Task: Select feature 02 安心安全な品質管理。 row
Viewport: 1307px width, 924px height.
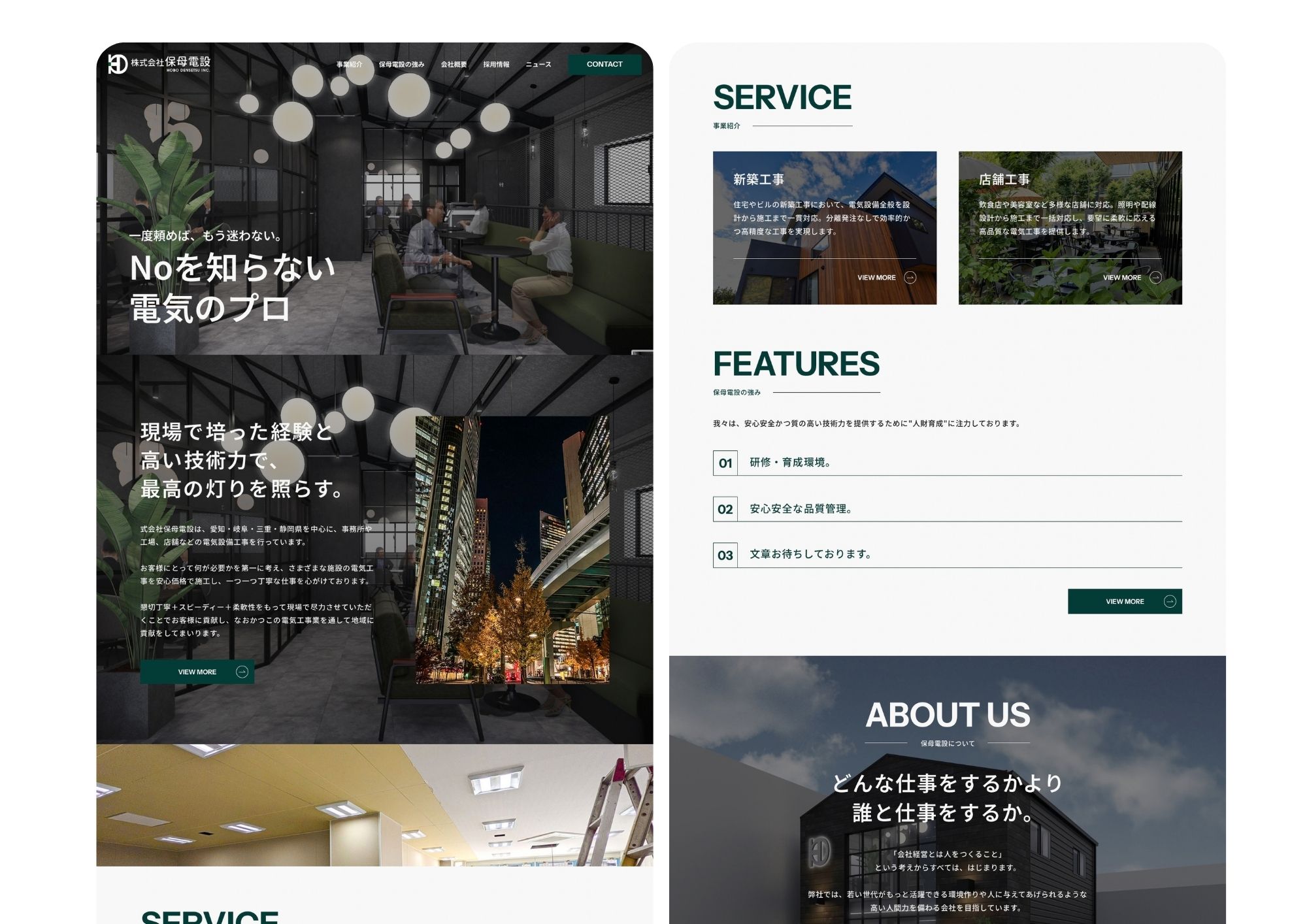Action: [x=948, y=509]
